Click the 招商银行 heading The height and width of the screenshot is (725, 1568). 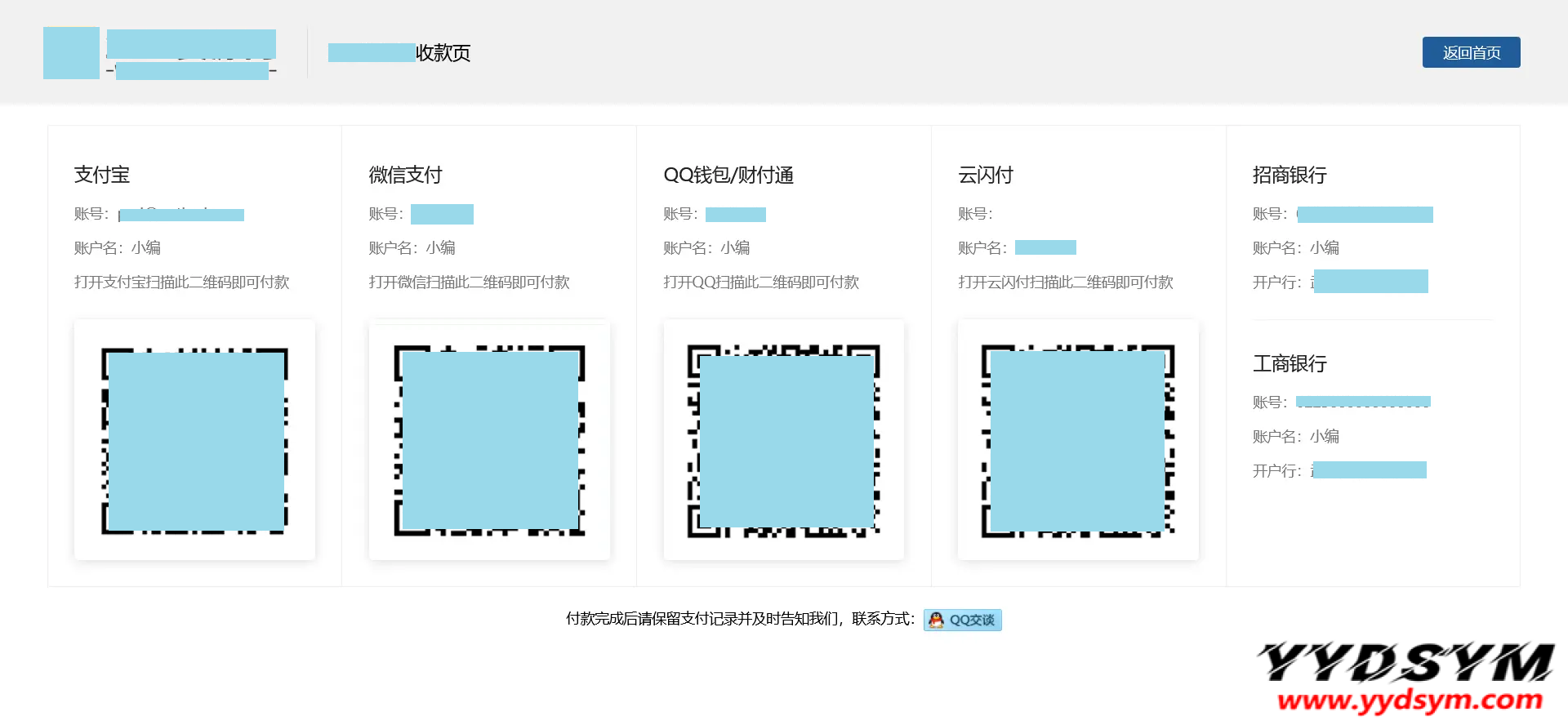point(1290,175)
